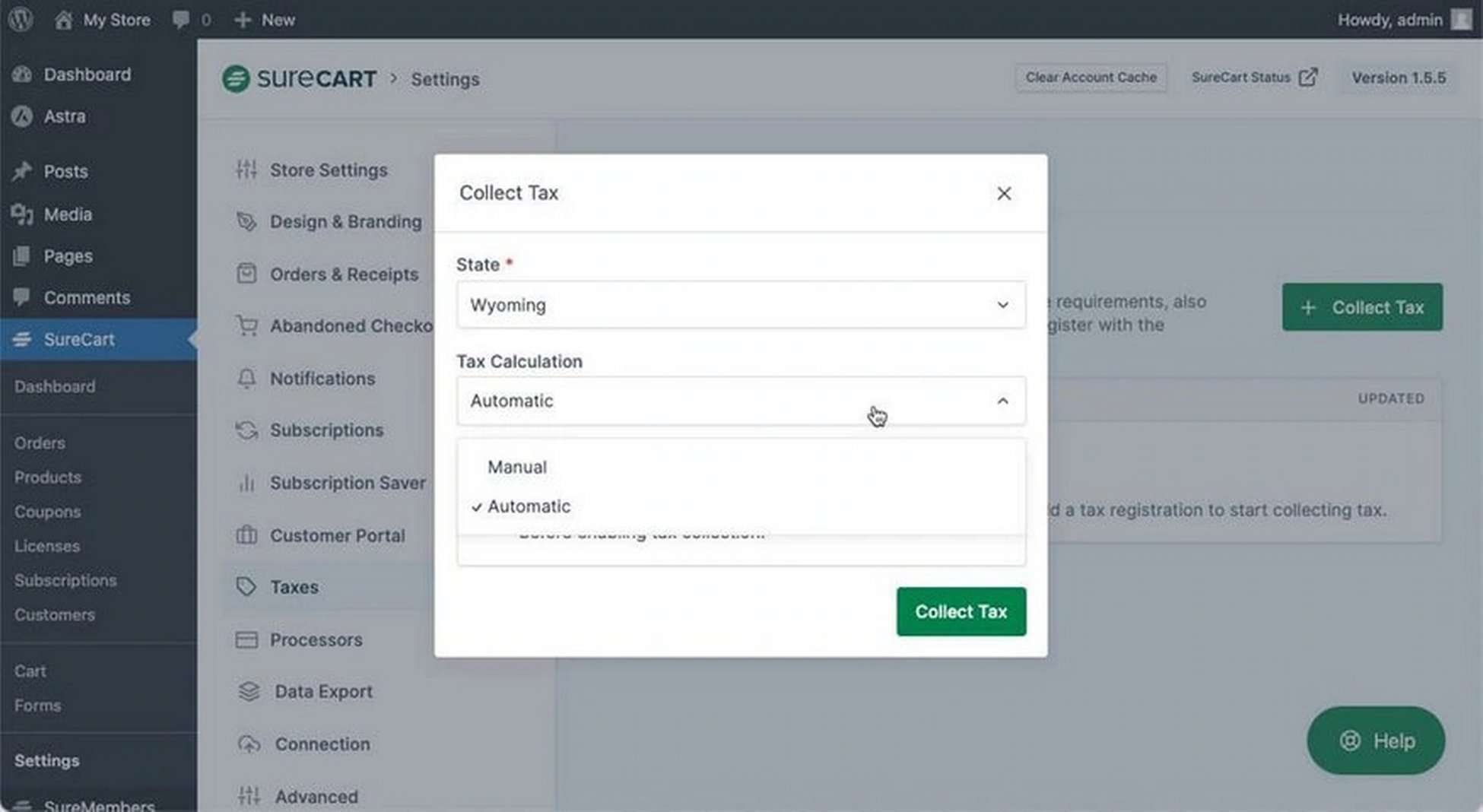Click the Notifications bell icon
The image size is (1483, 812).
(246, 378)
